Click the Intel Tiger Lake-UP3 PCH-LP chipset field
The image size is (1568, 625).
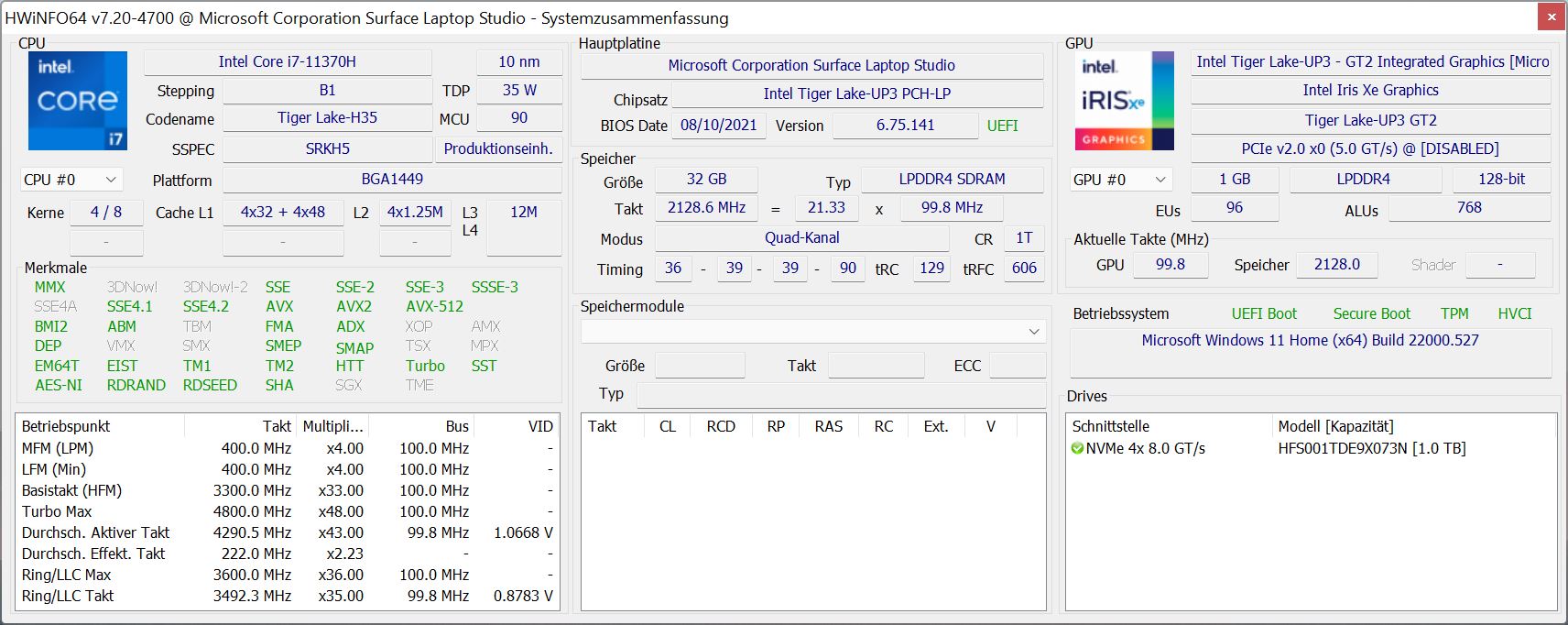tap(856, 93)
